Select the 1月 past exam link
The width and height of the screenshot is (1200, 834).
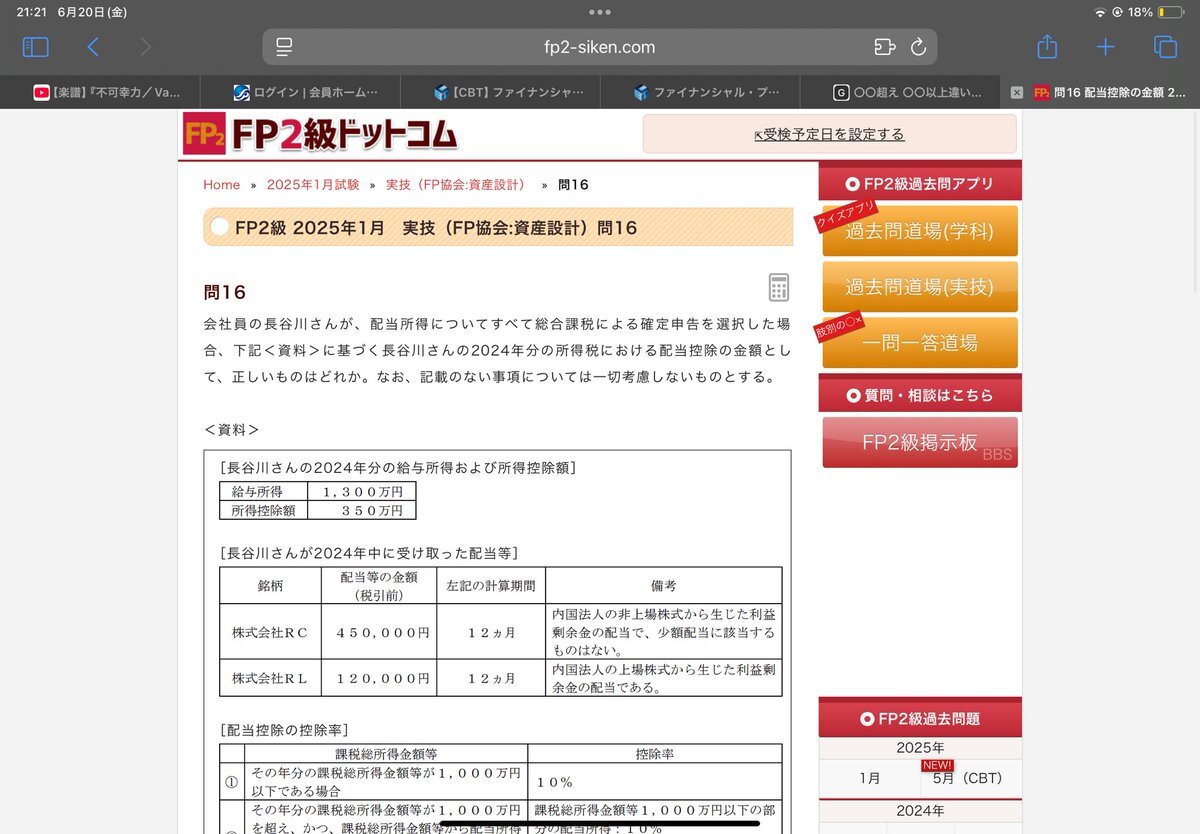870,778
